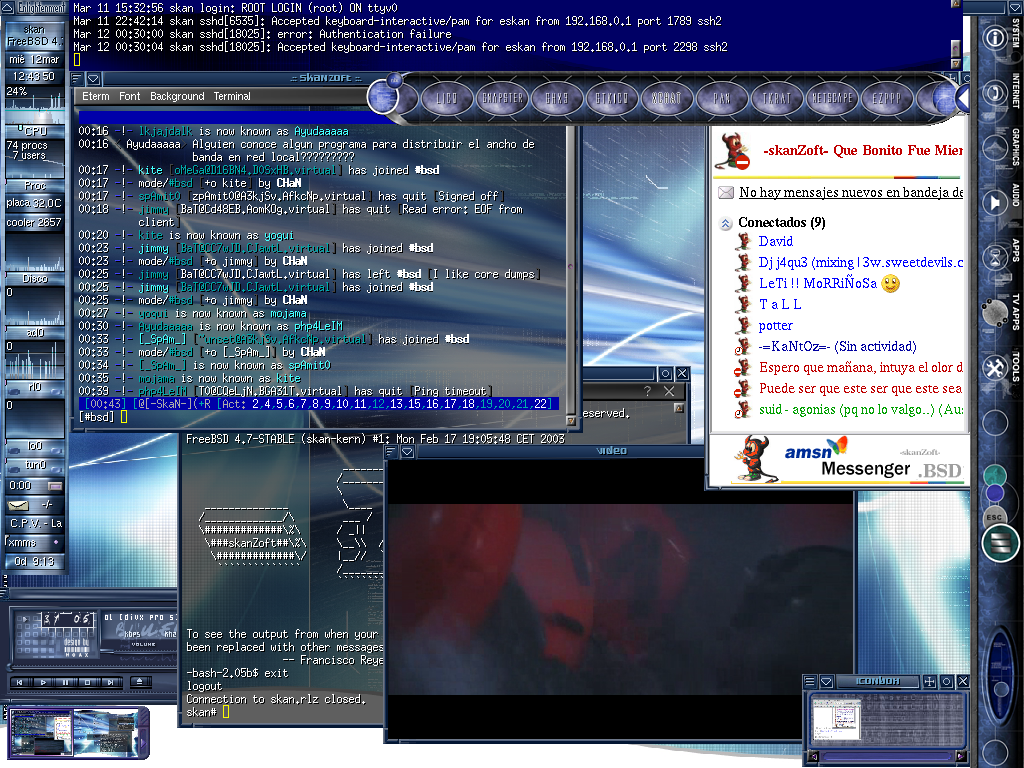Select the first desktop thumbnail in pager
The width and height of the screenshot is (1024, 768).
tap(40, 734)
